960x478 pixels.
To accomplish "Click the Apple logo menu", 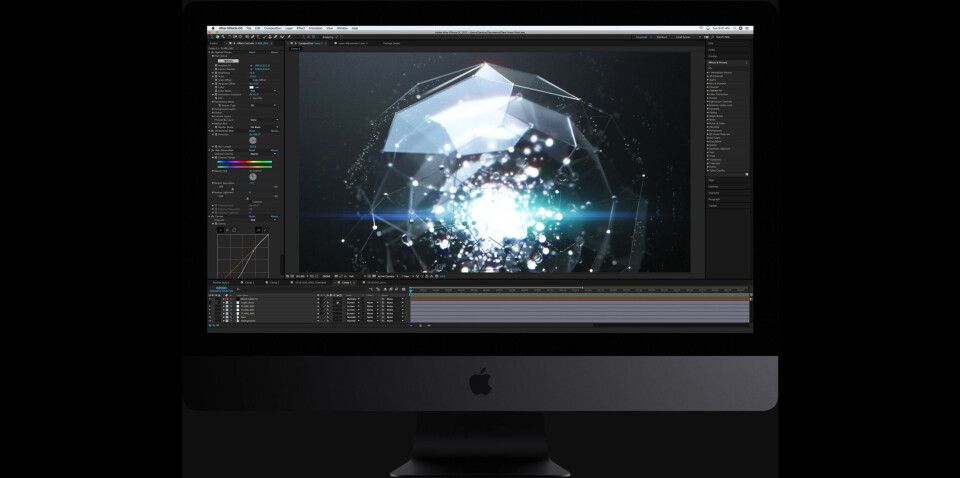I will [213, 28].
